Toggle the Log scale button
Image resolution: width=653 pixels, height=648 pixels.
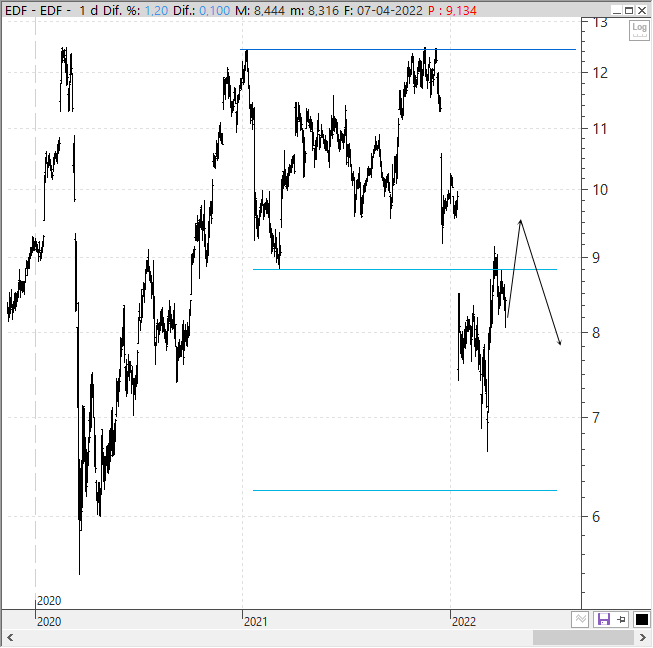coord(639,30)
